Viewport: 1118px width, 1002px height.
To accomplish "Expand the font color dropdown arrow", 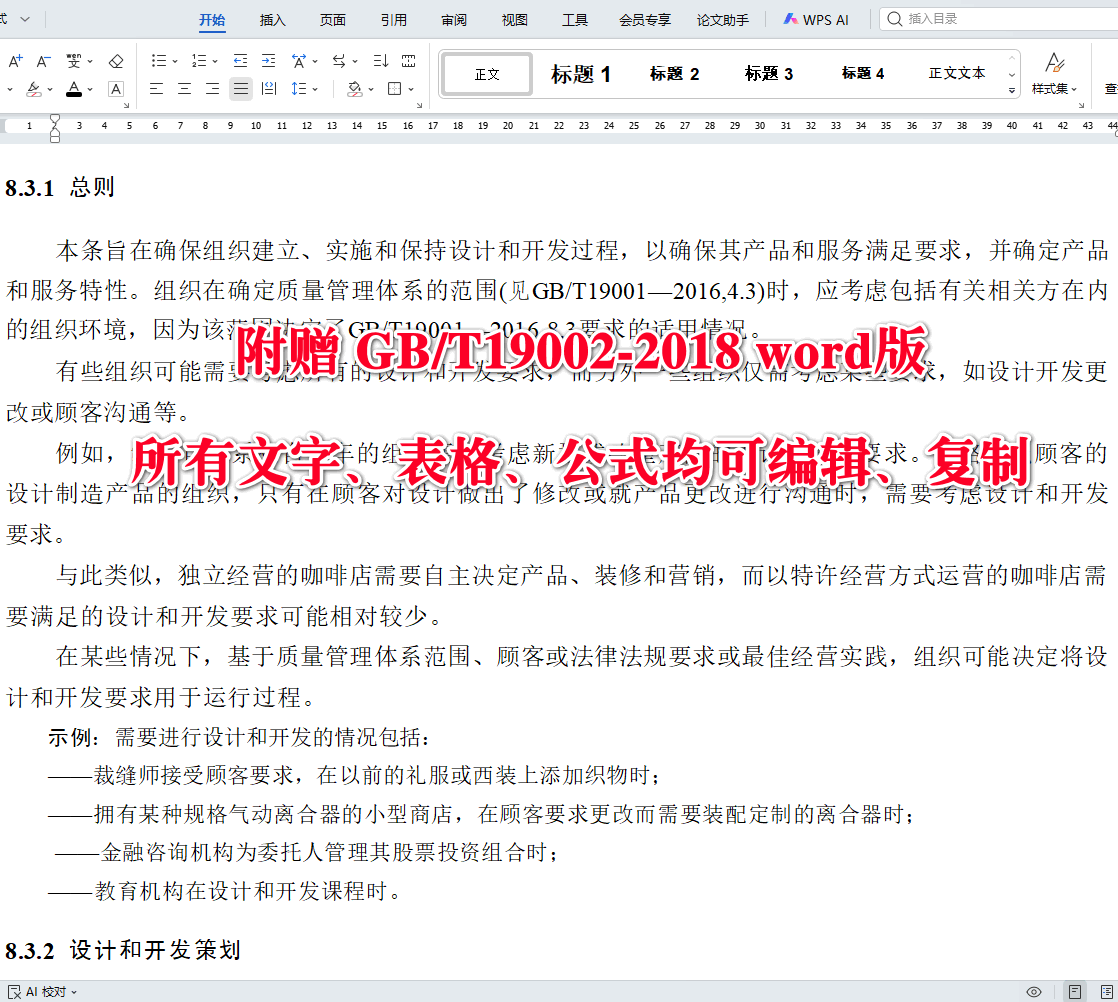I will pos(91,90).
